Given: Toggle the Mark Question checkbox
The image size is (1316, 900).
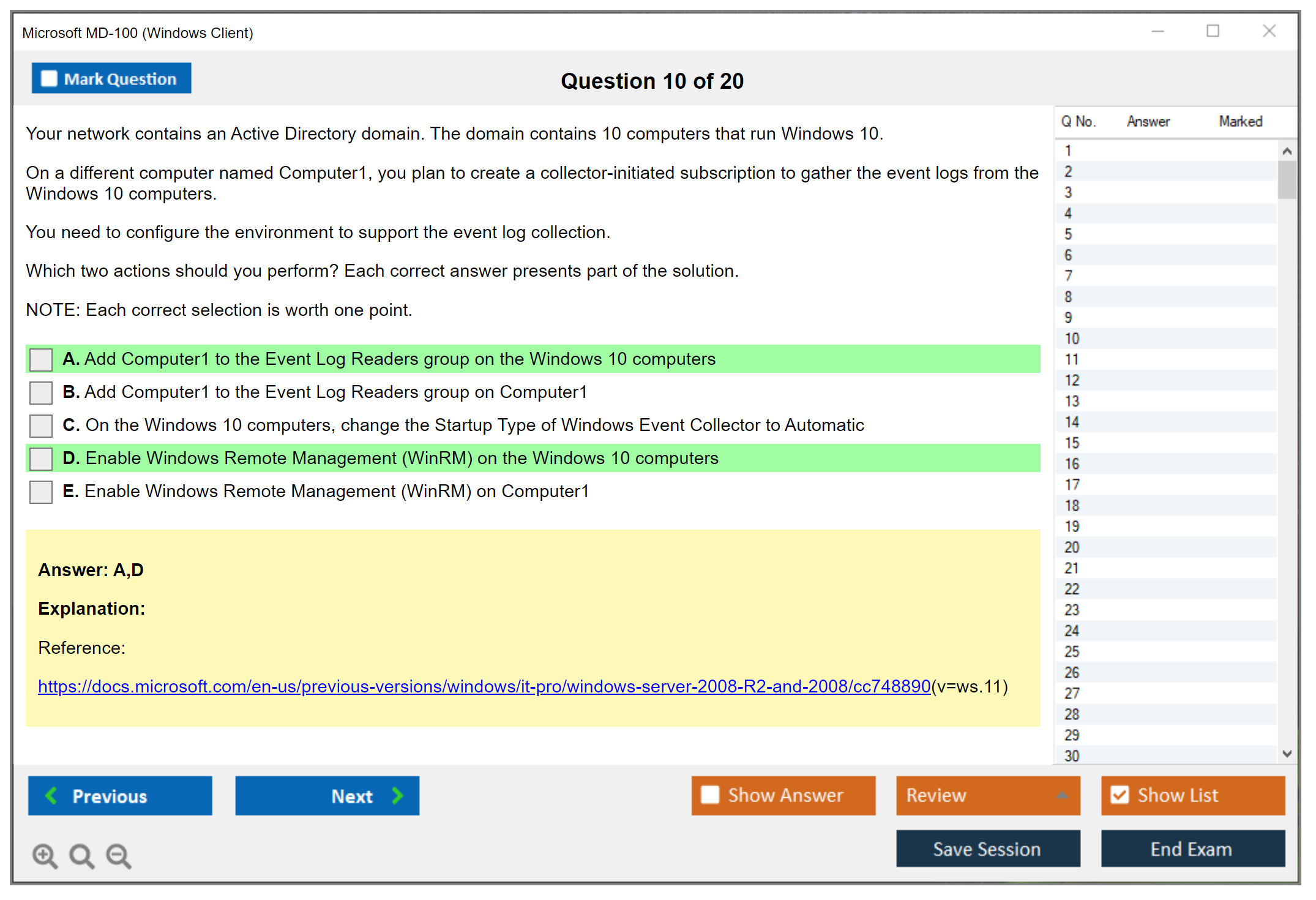Looking at the screenshot, I should click(x=49, y=79).
